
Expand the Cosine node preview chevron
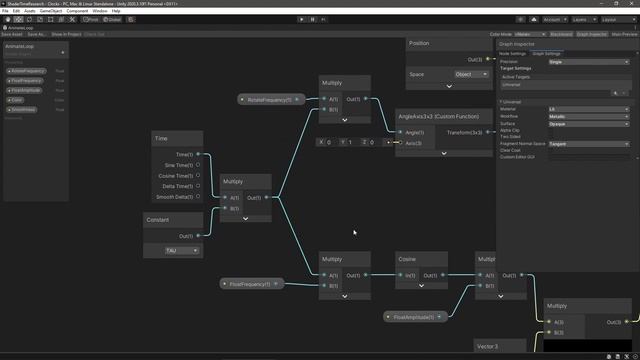(x=421, y=286)
